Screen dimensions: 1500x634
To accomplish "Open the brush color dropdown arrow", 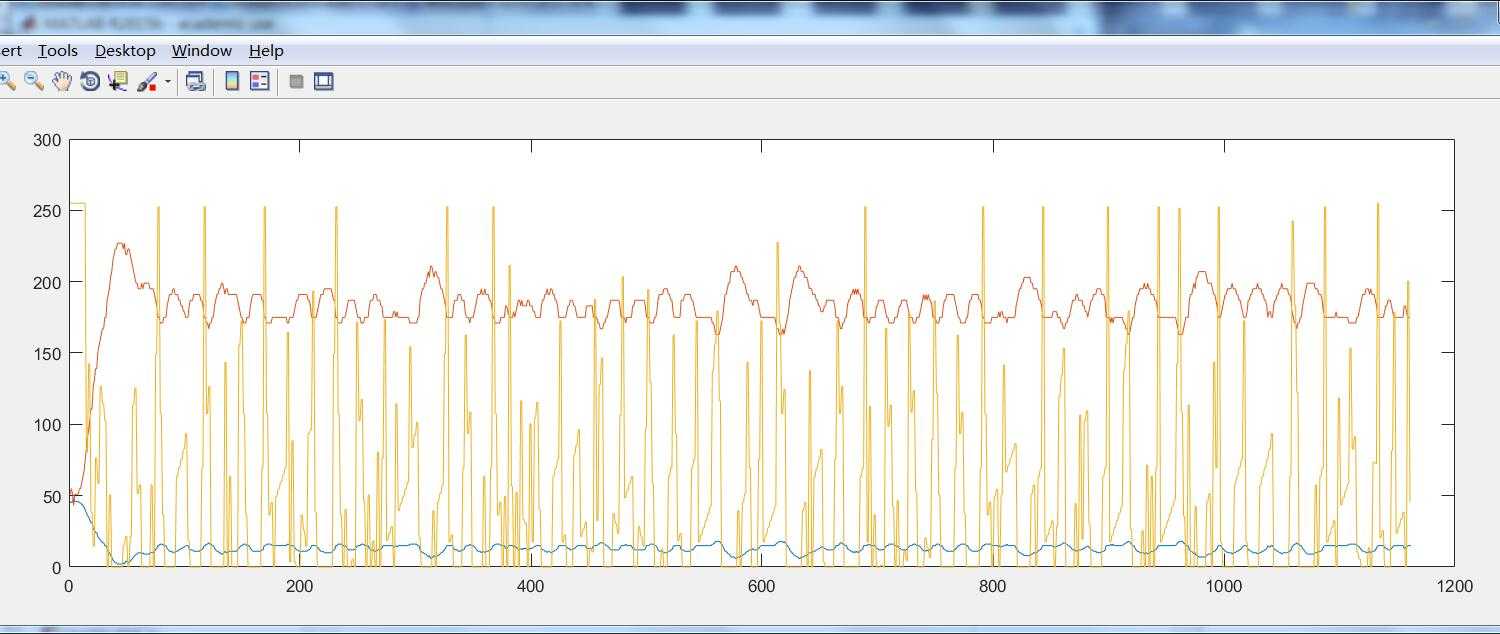I will click(167, 82).
